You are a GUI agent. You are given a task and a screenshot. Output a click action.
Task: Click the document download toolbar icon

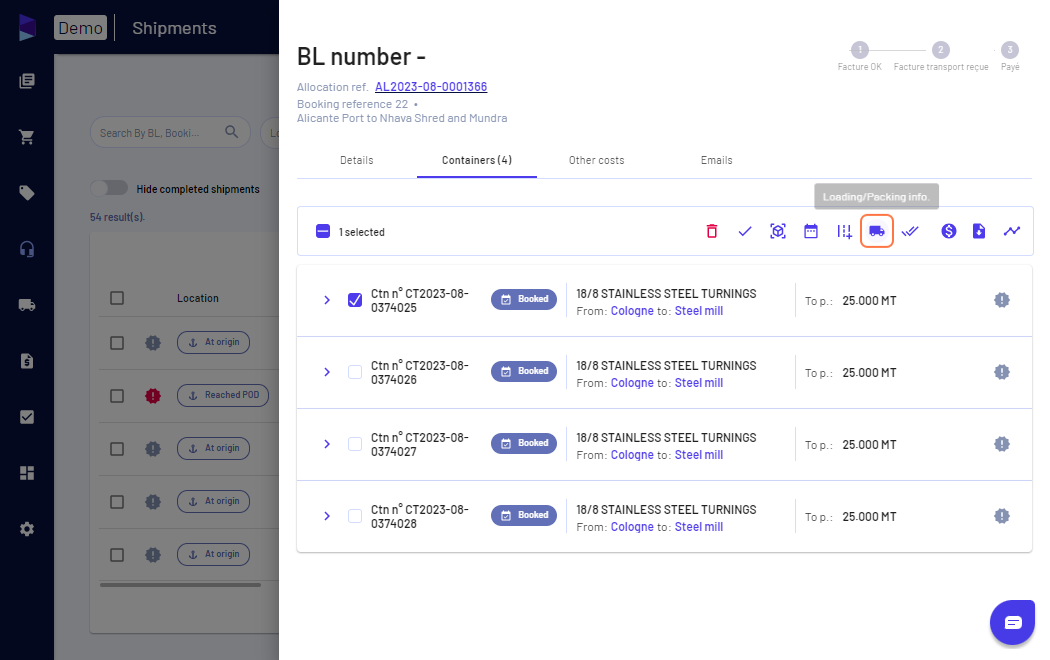979,232
